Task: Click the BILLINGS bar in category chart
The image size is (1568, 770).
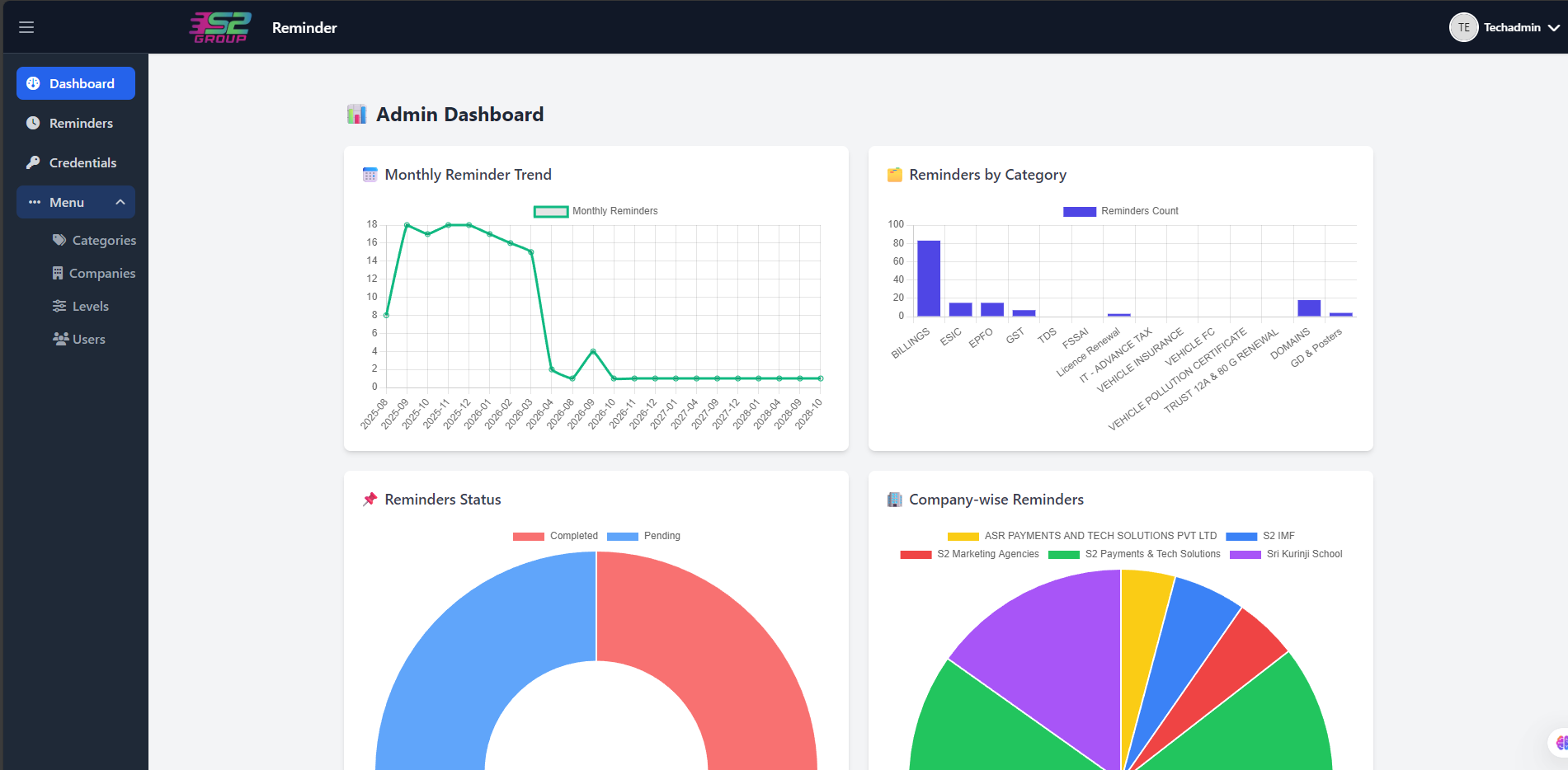Action: (928, 278)
